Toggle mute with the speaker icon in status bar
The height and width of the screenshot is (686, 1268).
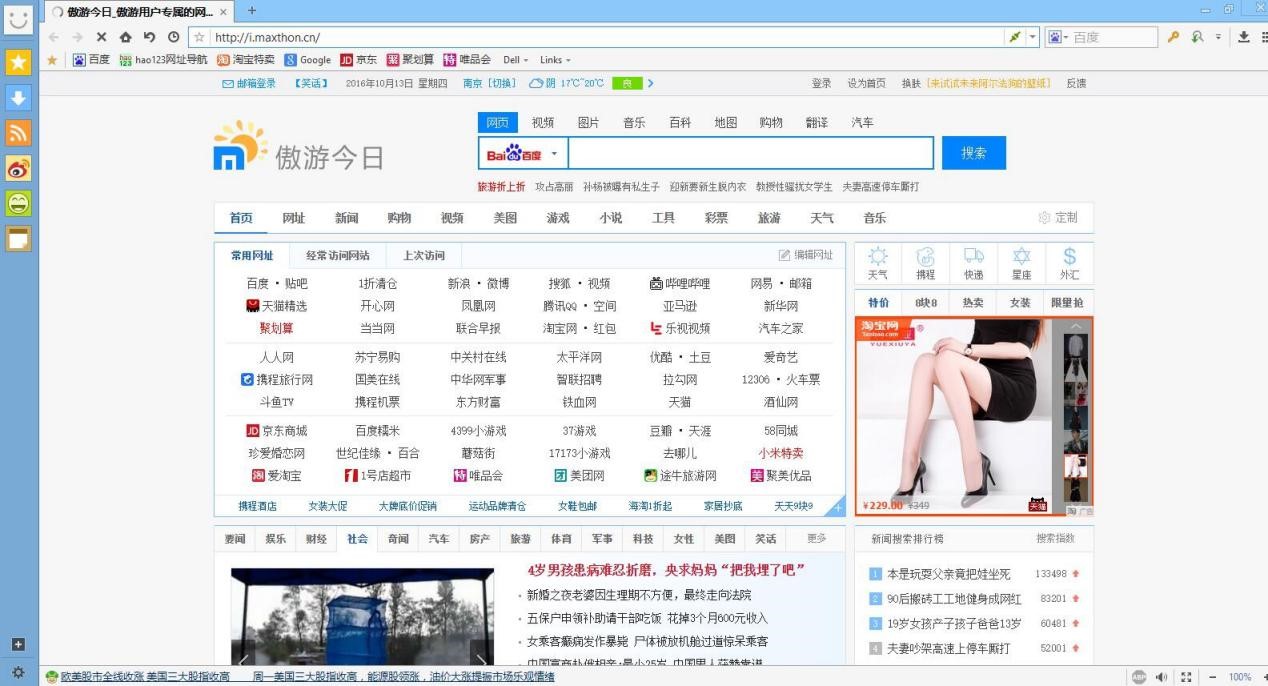(x=1161, y=675)
